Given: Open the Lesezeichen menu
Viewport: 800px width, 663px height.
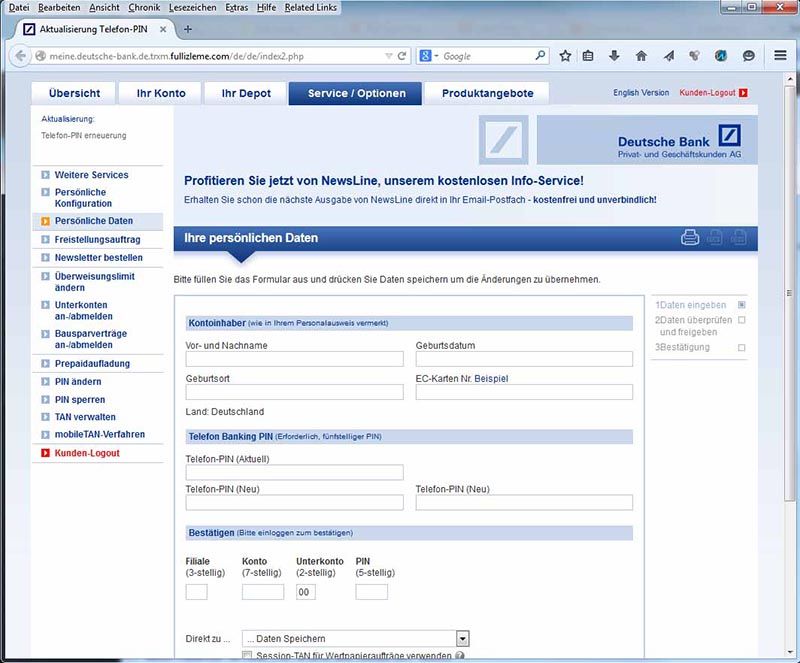Looking at the screenshot, I should pos(192,8).
